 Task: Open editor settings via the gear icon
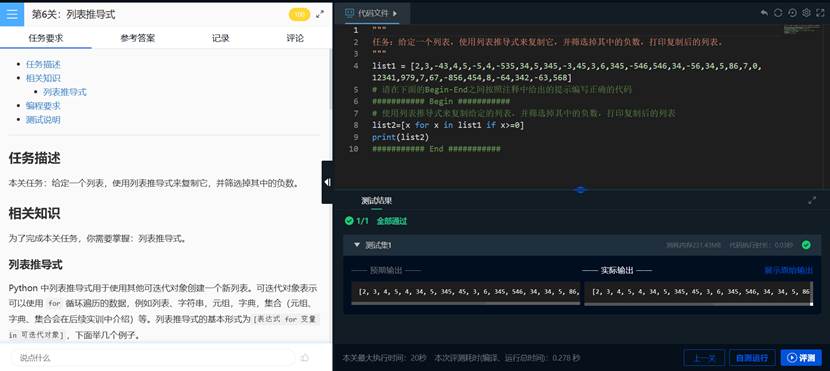806,13
